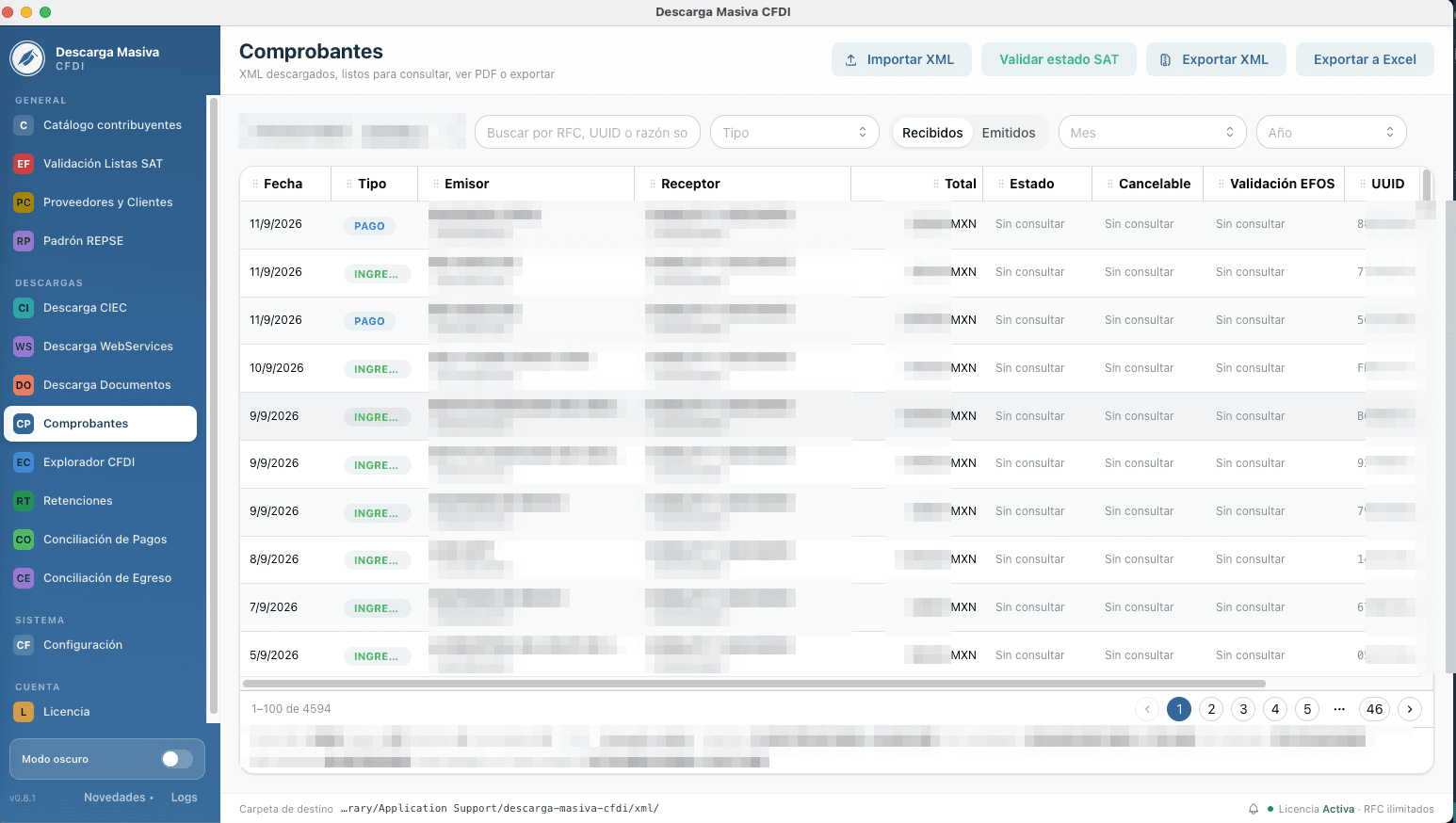Click the Validar estado SAT button

click(1059, 59)
